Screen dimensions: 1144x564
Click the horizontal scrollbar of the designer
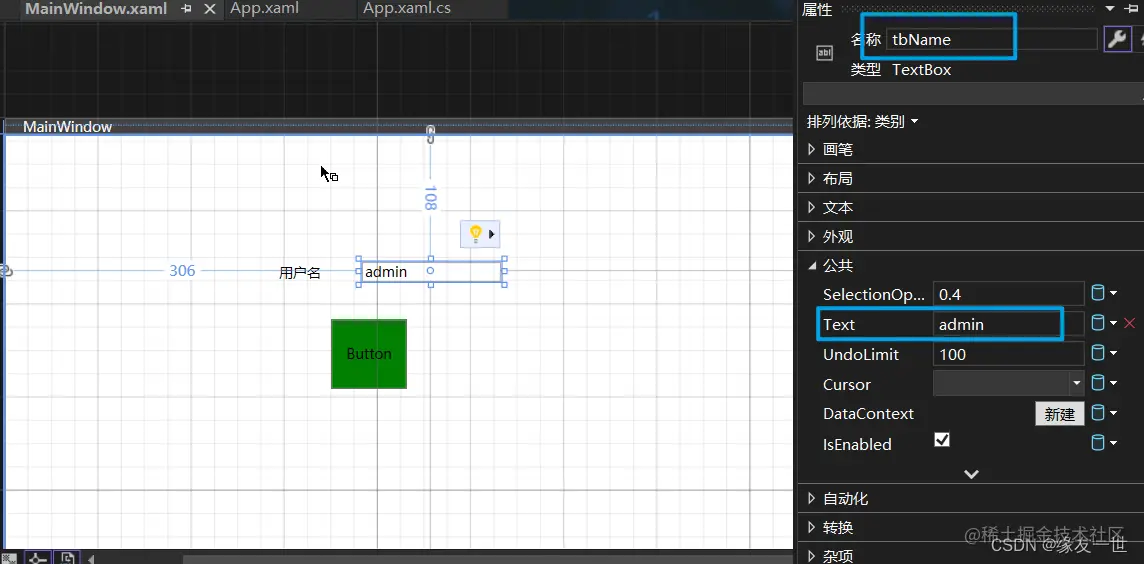coord(487,560)
